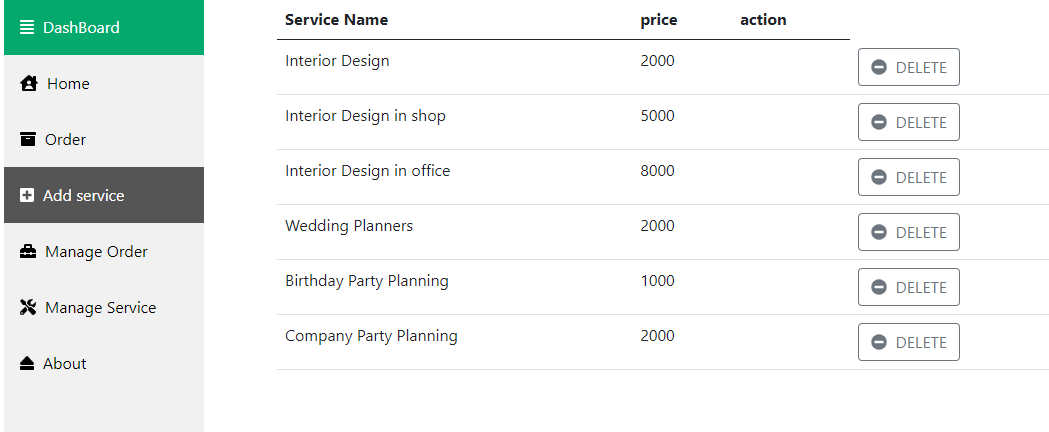The width and height of the screenshot is (1049, 432).
Task: Delete the Company Party Planning service
Action: pyautogui.click(x=909, y=342)
